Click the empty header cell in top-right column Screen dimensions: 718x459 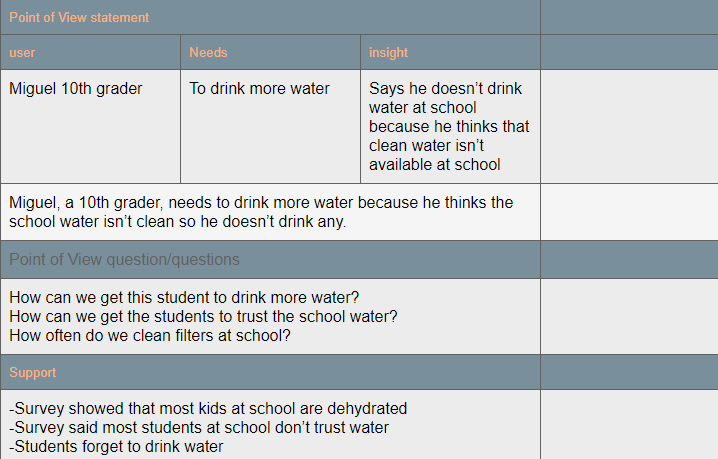(628, 17)
